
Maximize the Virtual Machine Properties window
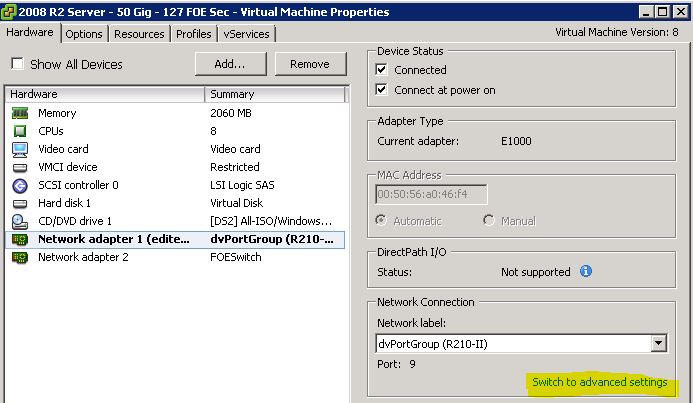[663, 12]
